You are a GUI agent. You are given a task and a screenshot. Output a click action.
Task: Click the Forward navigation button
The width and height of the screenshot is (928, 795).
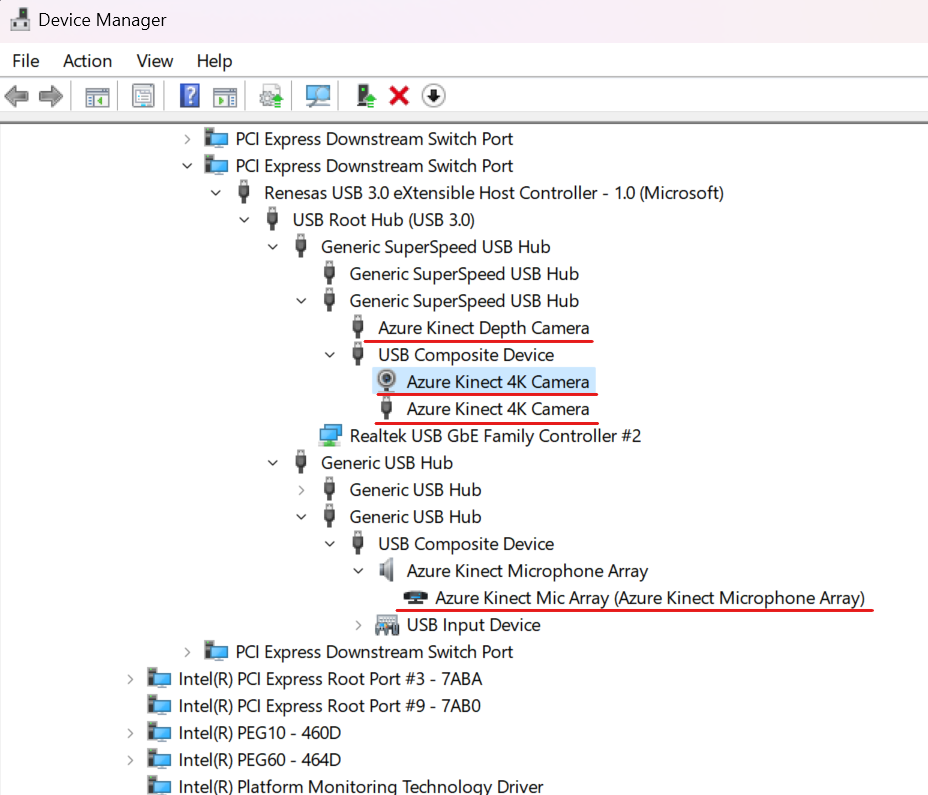pos(48,95)
